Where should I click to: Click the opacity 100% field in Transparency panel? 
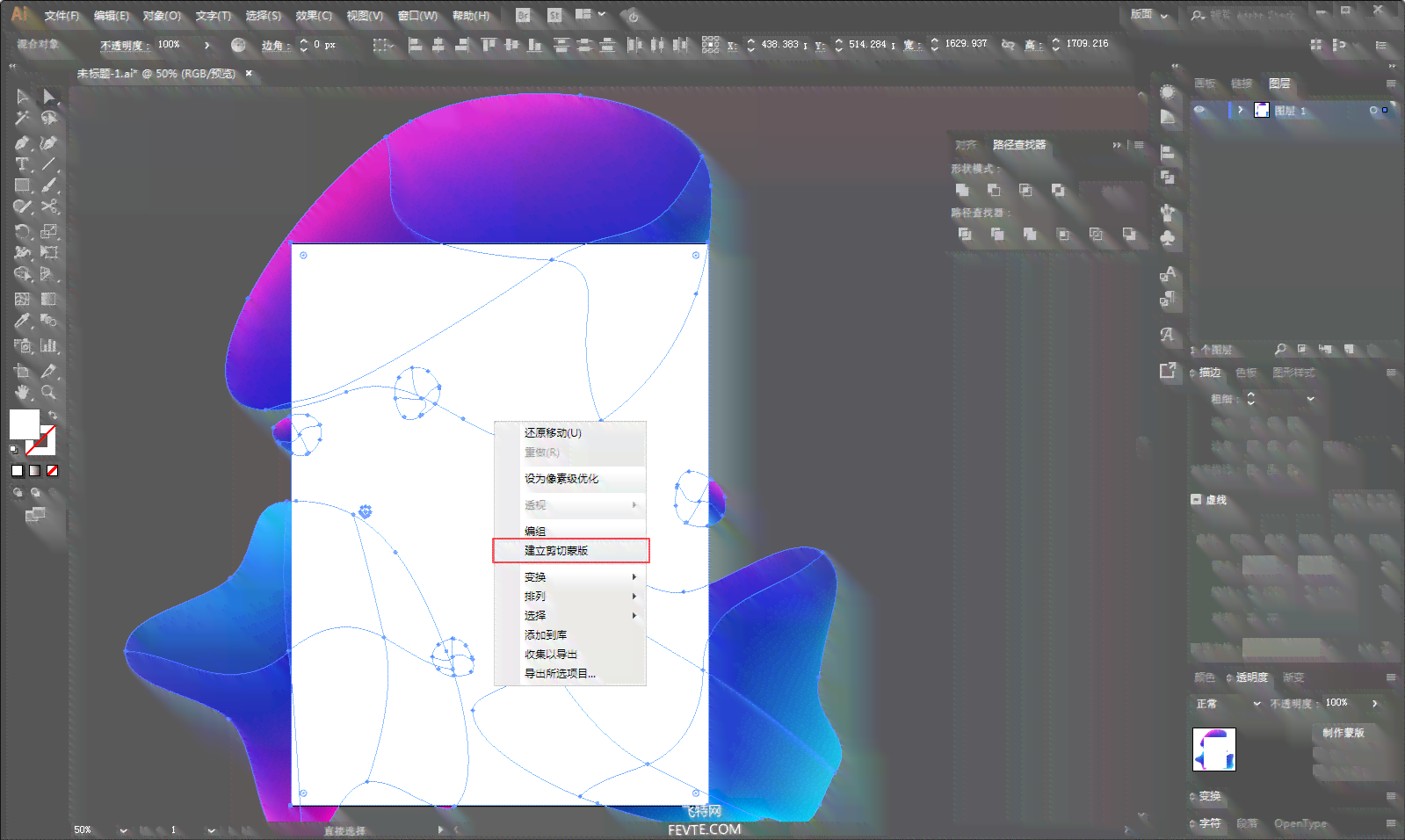[x=1343, y=703]
